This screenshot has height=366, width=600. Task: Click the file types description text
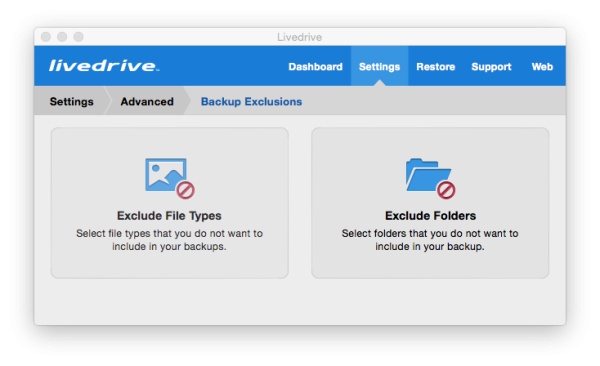pyautogui.click(x=169, y=240)
